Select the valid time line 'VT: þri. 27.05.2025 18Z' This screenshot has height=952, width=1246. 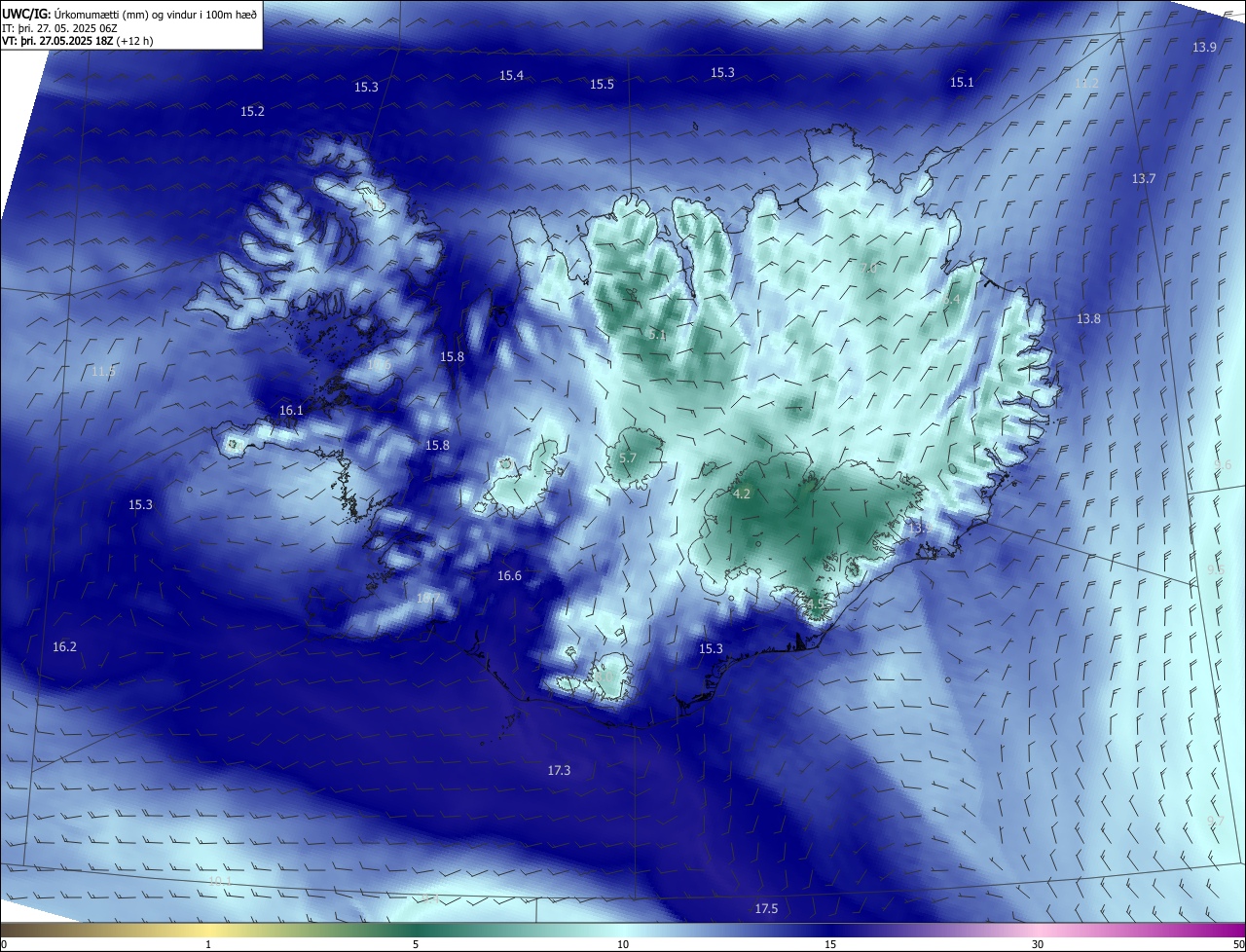coord(78,41)
